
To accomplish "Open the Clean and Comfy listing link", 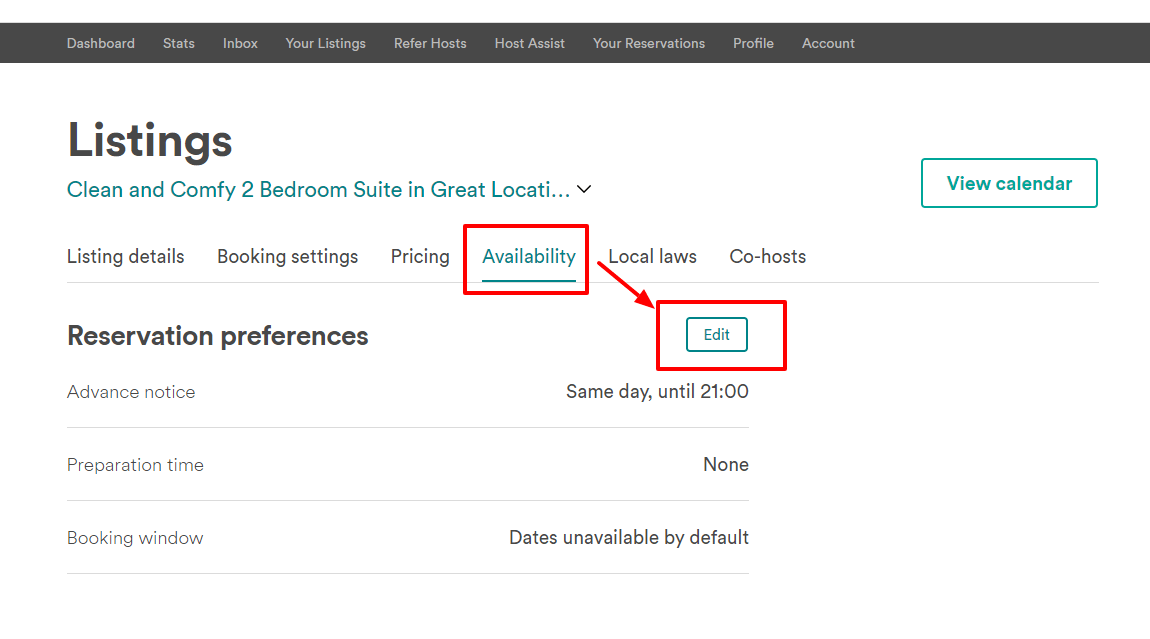I will click(318, 189).
